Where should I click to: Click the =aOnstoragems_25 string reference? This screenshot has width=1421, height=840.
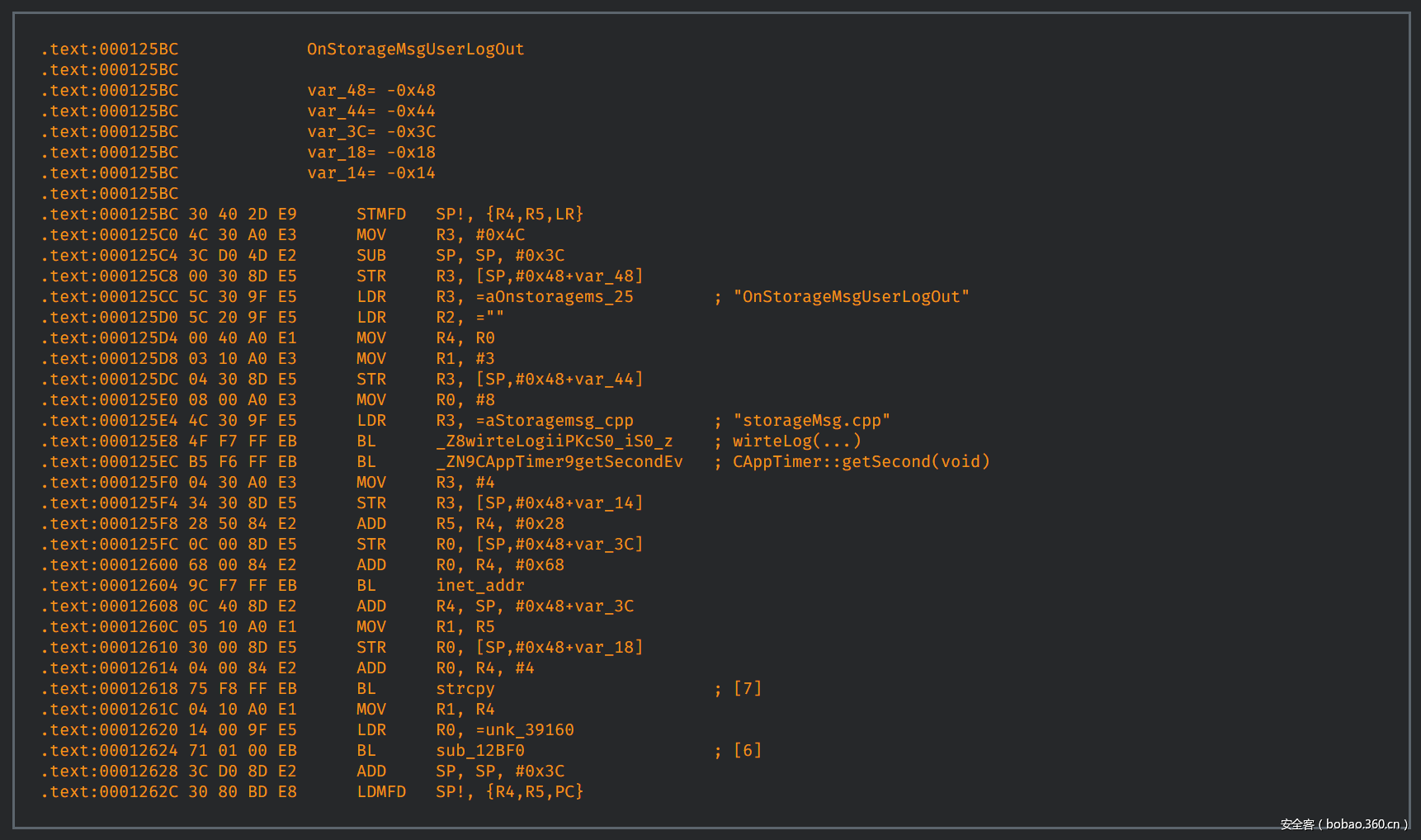pyautogui.click(x=555, y=297)
